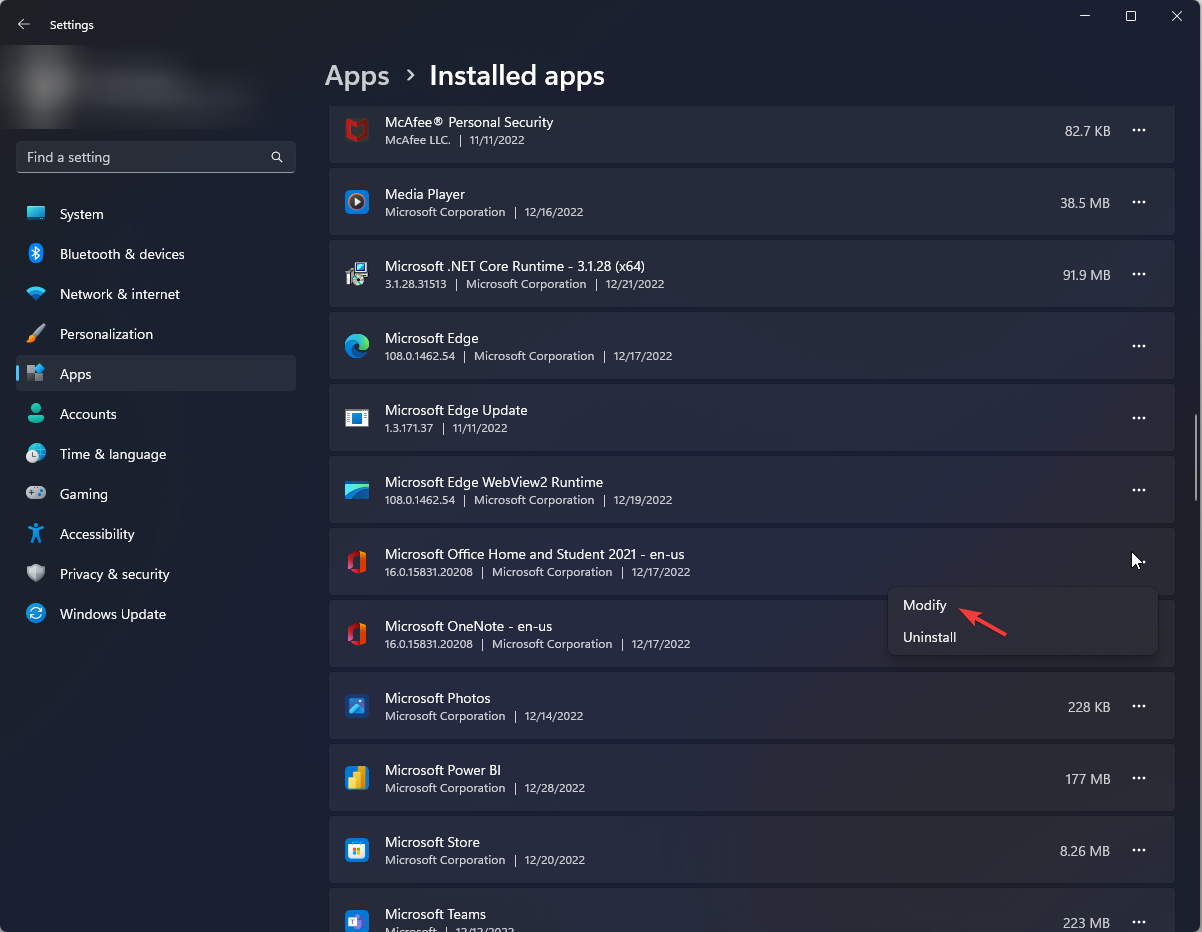Click the Gaming controller icon

36,494
